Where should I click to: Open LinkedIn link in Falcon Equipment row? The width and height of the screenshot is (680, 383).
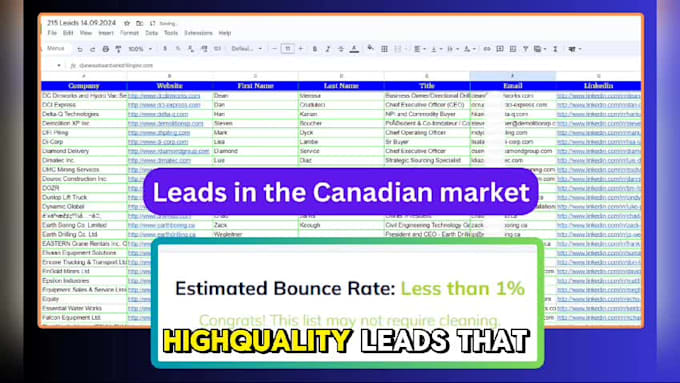click(x=599, y=318)
